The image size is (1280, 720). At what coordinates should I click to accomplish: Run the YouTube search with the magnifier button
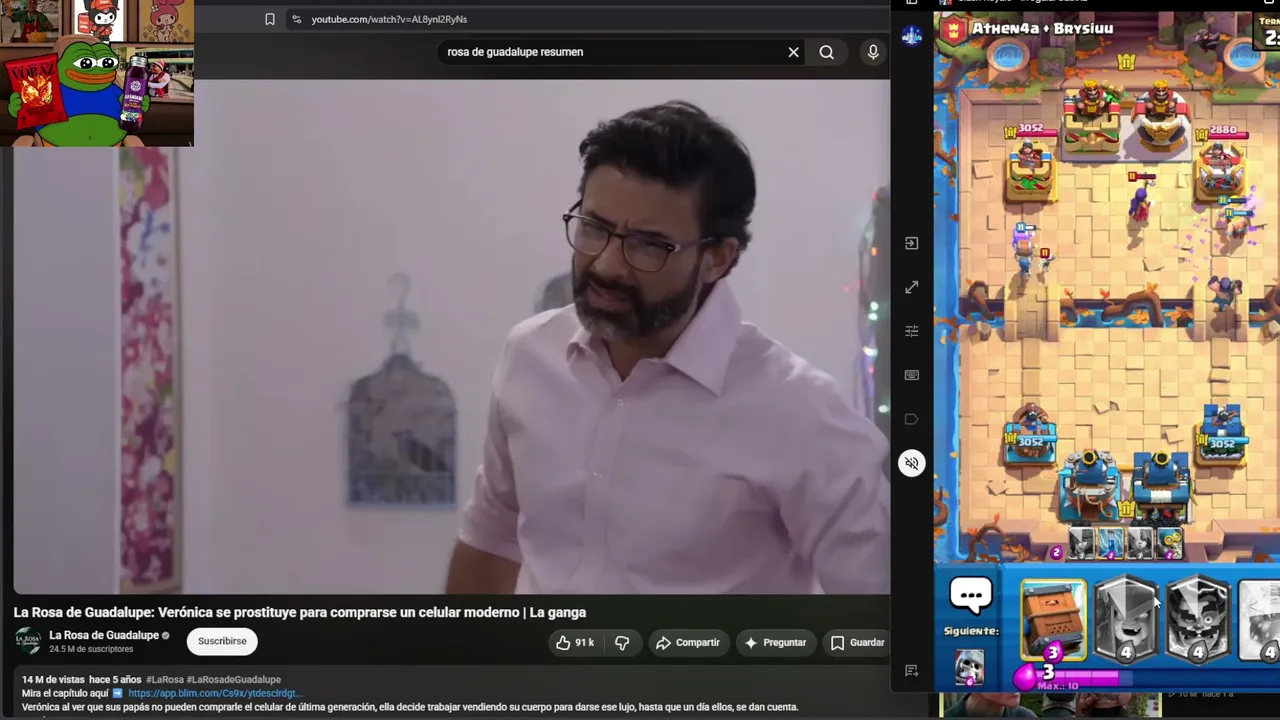(826, 52)
